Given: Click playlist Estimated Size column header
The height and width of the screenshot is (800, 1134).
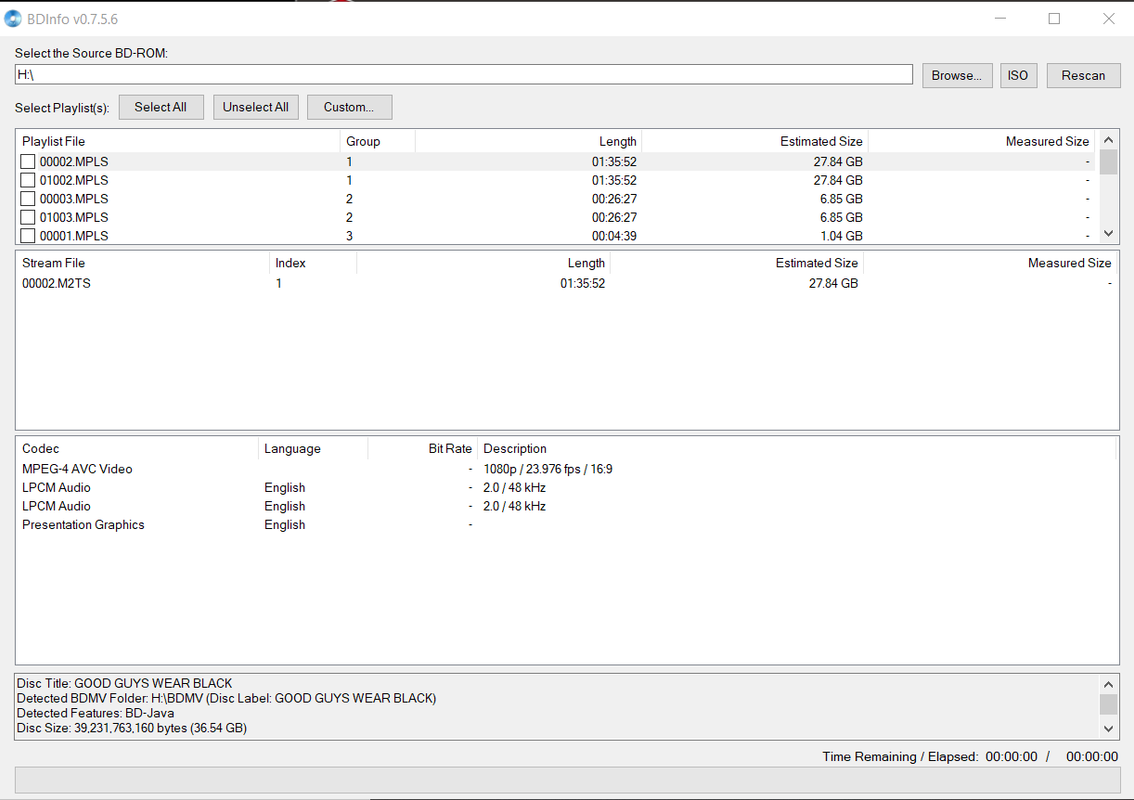Looking at the screenshot, I should [x=755, y=142].
